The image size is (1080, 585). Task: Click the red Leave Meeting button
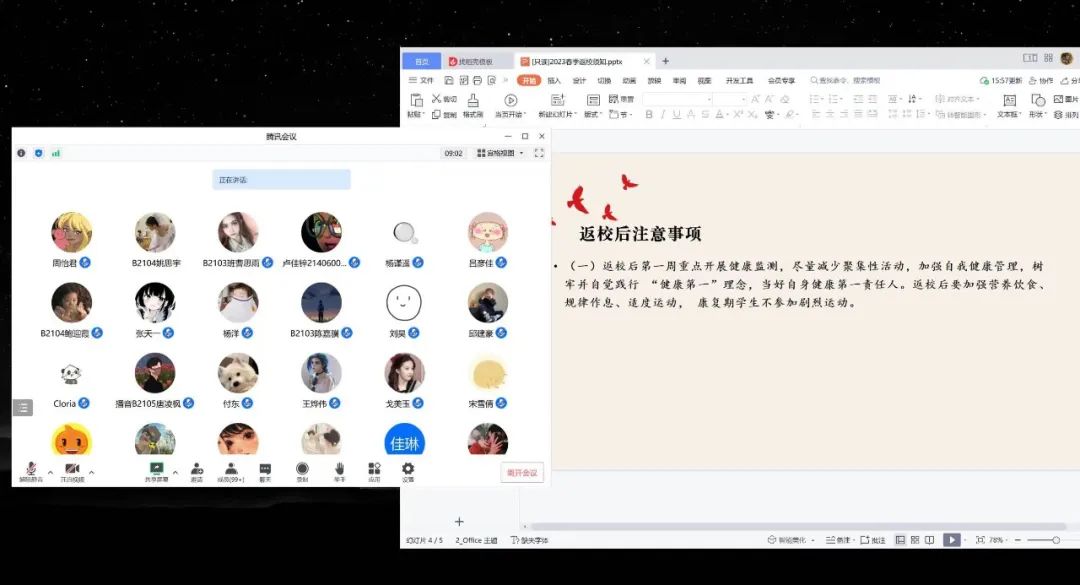point(522,473)
